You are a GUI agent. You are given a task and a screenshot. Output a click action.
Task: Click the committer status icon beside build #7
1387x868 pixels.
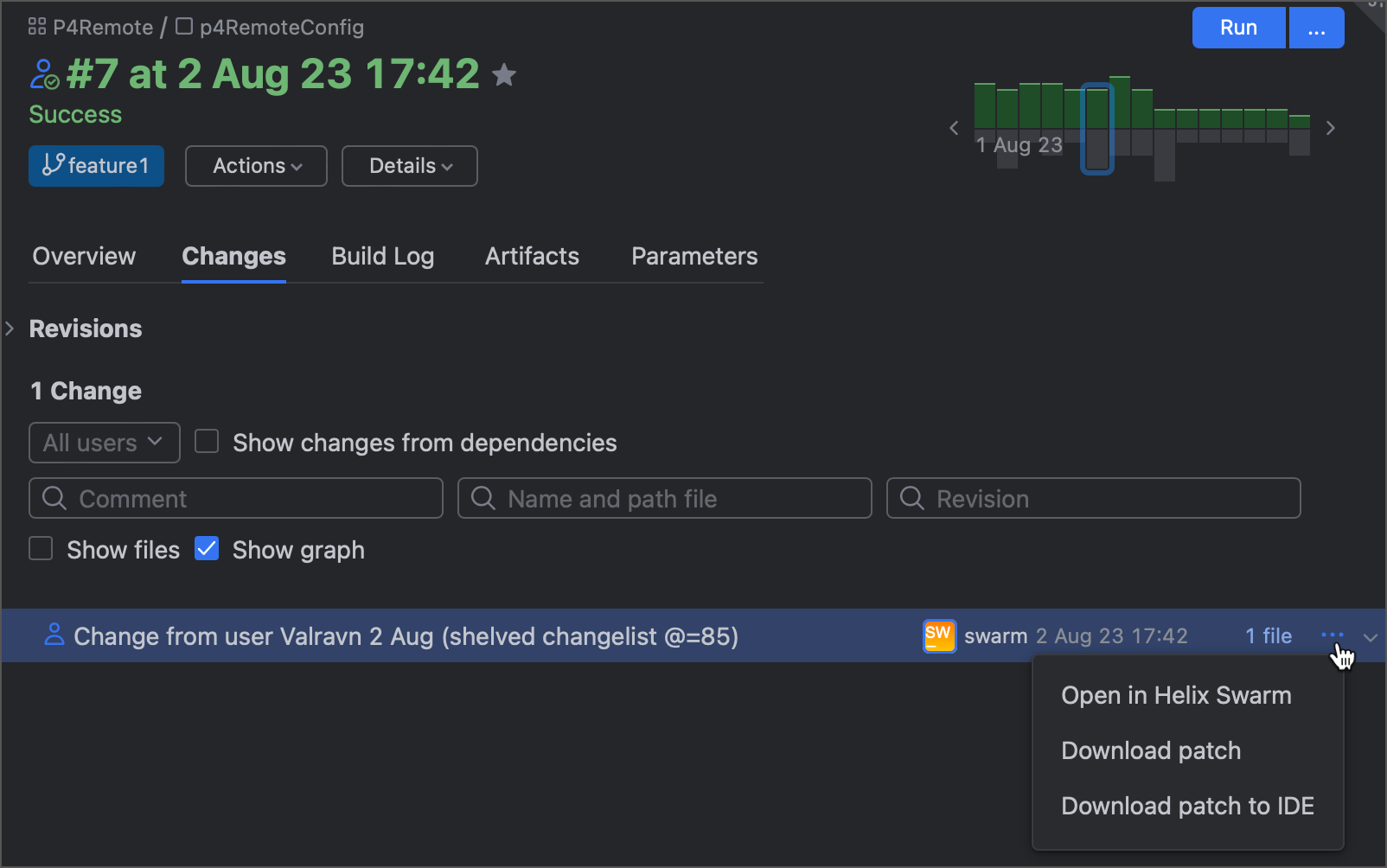43,73
